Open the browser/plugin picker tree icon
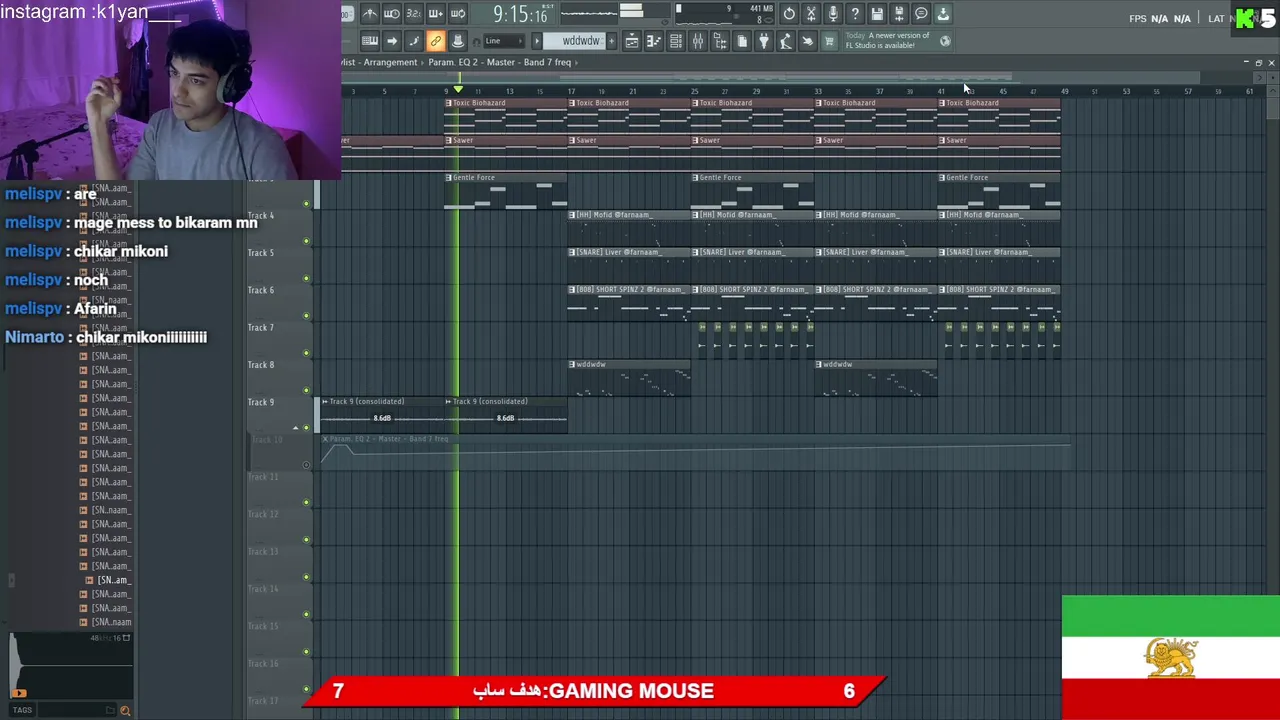 click(719, 41)
